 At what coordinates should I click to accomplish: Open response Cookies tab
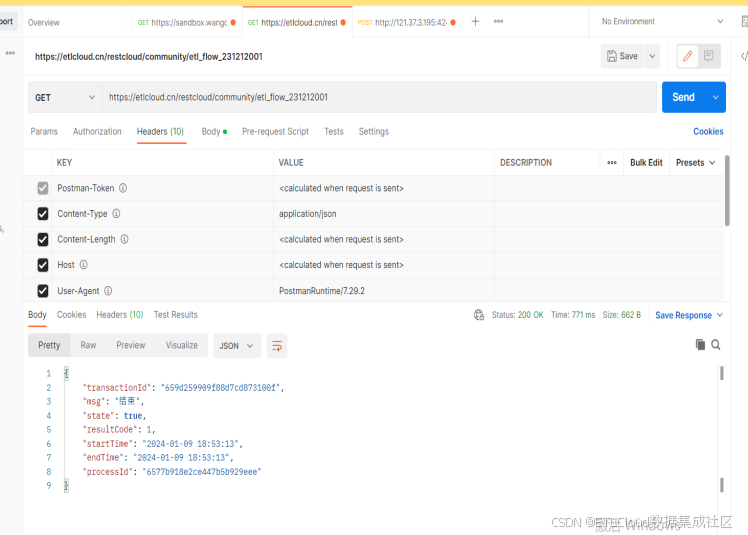pyautogui.click(x=72, y=315)
